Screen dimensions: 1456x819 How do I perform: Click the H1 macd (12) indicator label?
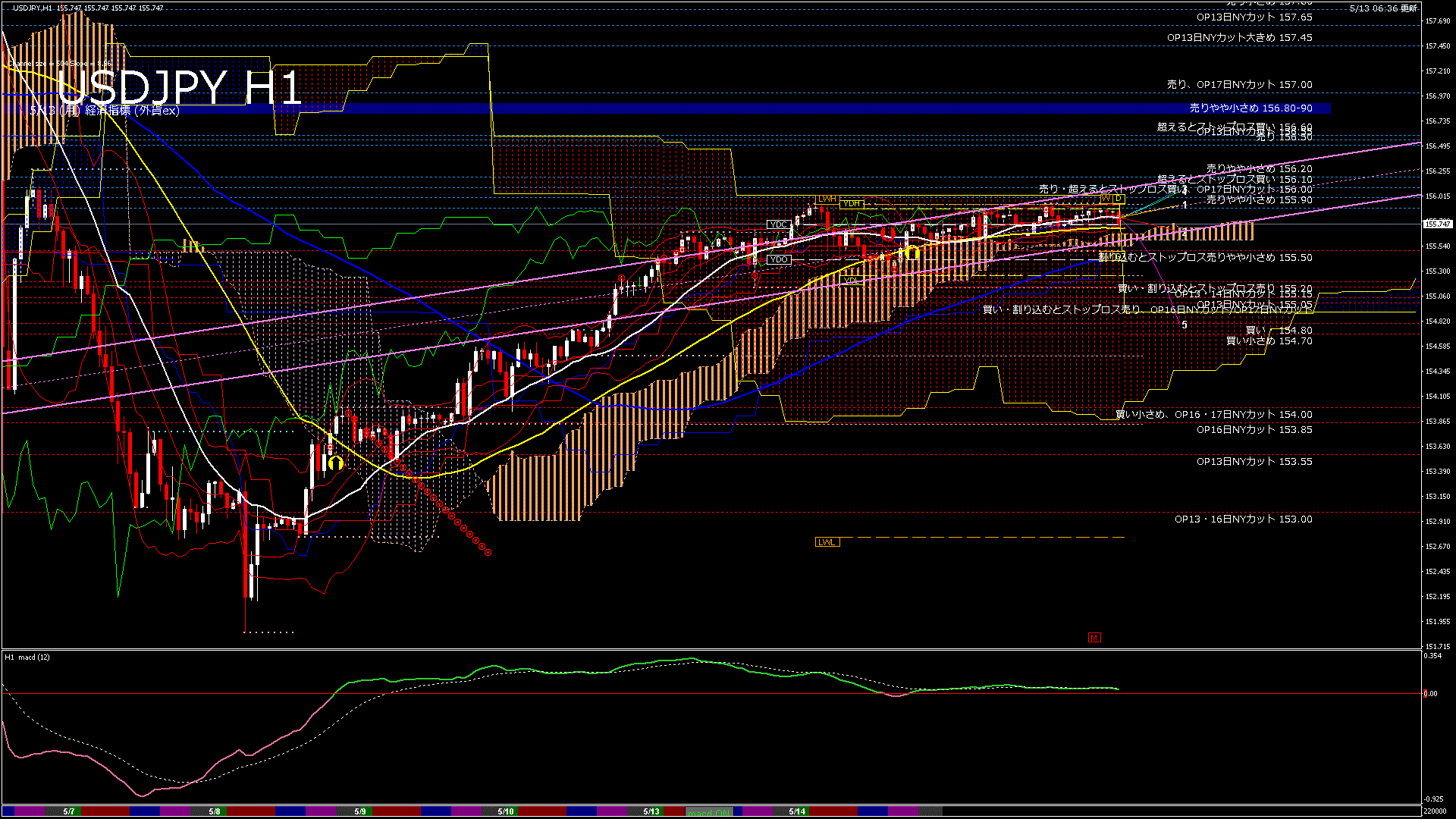coord(27,657)
